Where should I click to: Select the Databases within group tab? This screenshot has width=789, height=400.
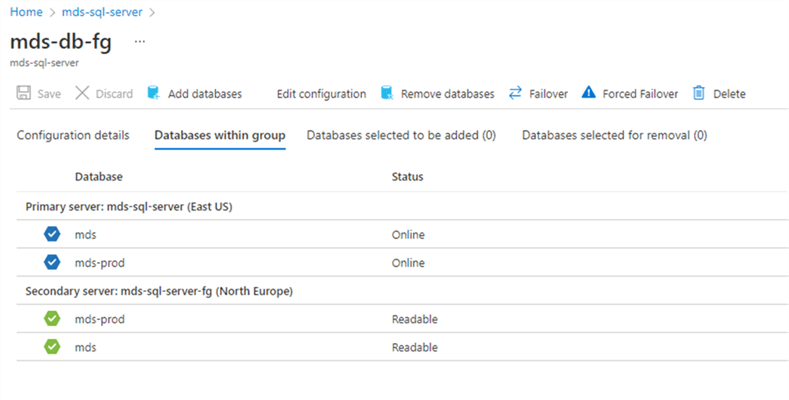[x=220, y=135]
